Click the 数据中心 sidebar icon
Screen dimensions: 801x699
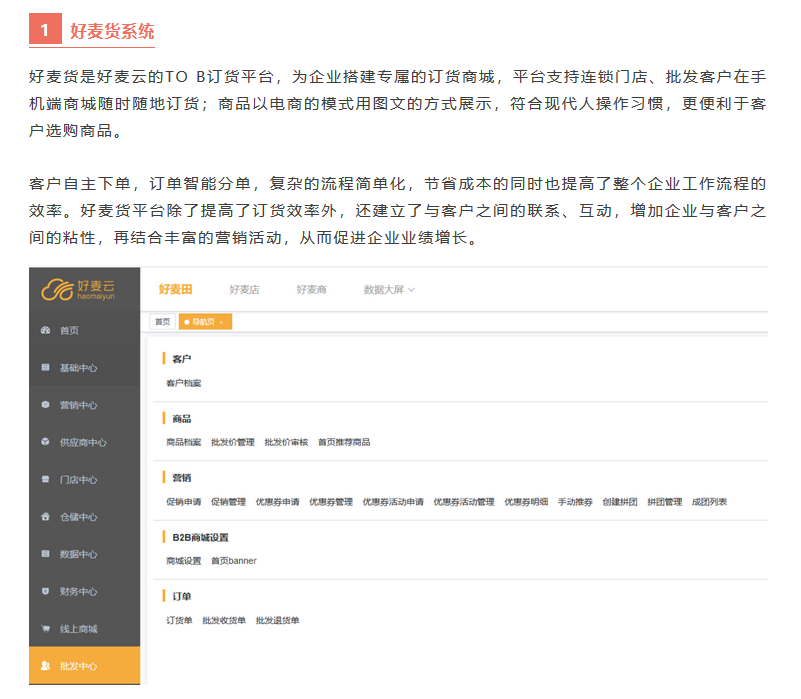click(45, 554)
